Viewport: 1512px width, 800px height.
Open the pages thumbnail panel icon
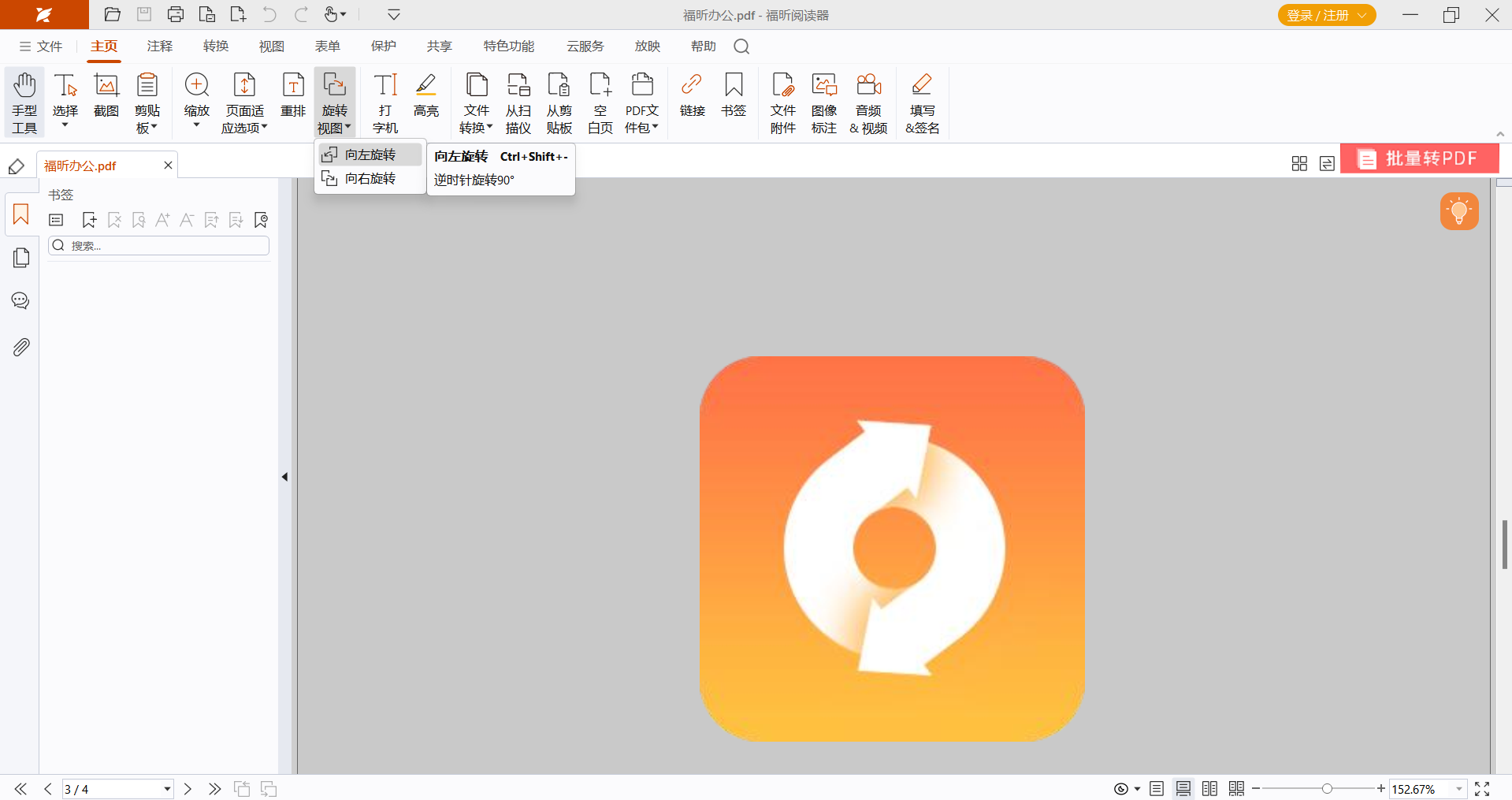[21, 258]
